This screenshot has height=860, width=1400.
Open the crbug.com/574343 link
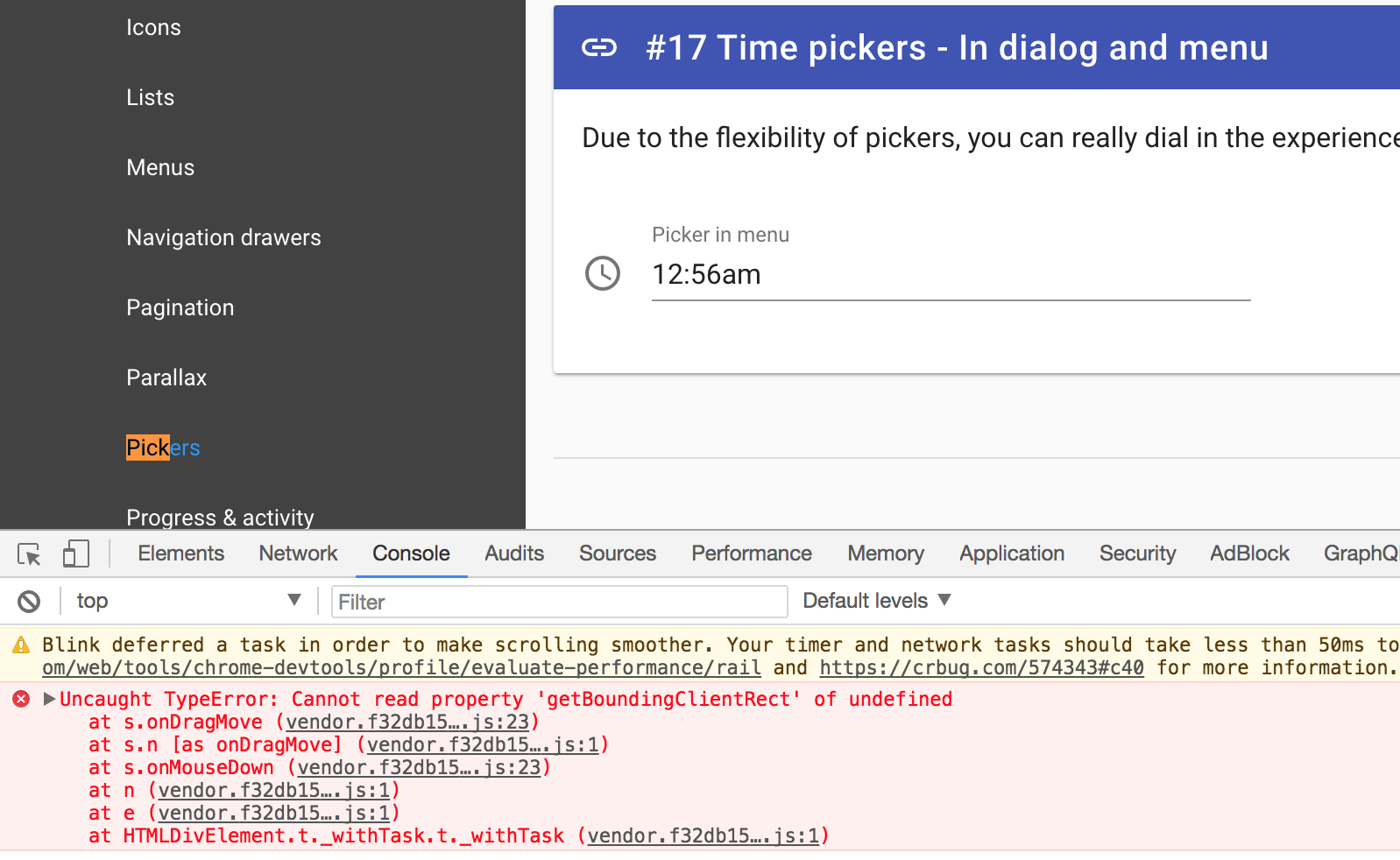click(x=980, y=667)
